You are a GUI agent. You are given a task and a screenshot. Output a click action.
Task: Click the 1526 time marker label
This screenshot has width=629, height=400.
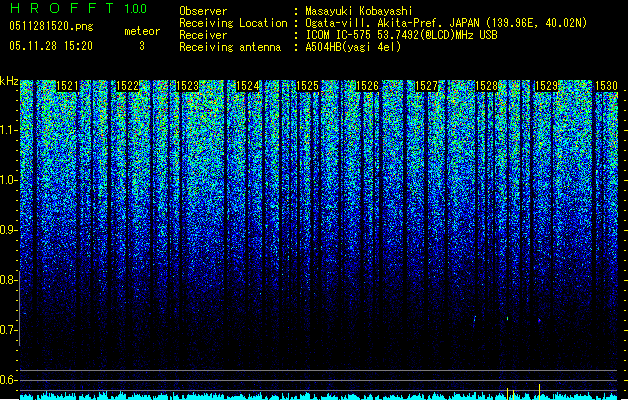367,86
